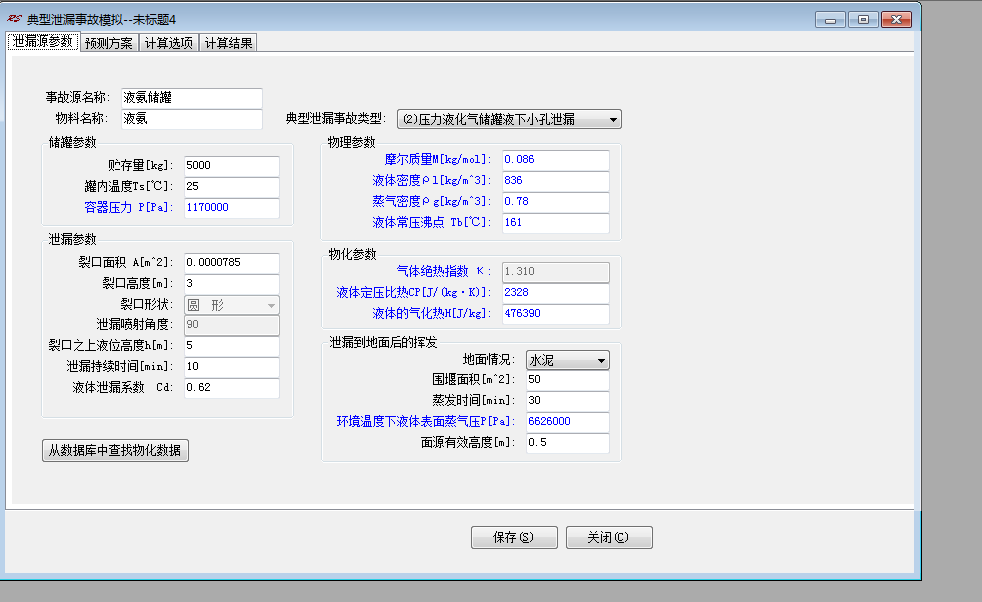Click the 从数据库中查找物化数据 button
Screen dimensions: 982x602
(115, 450)
